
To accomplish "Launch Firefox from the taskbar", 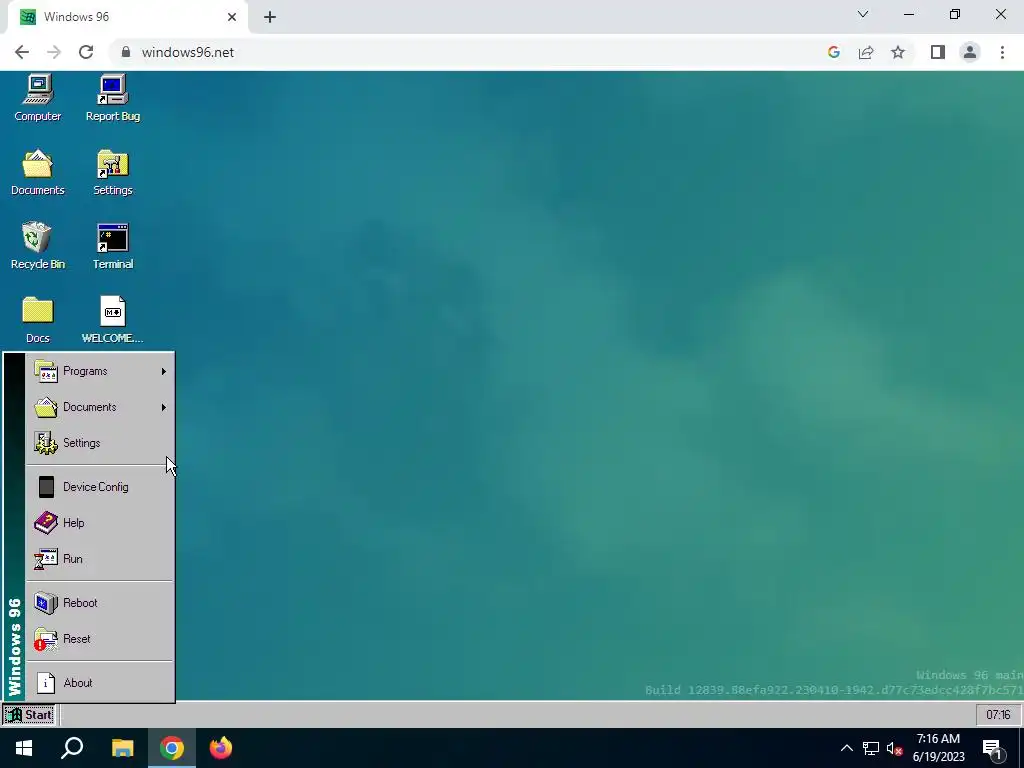I will (221, 748).
